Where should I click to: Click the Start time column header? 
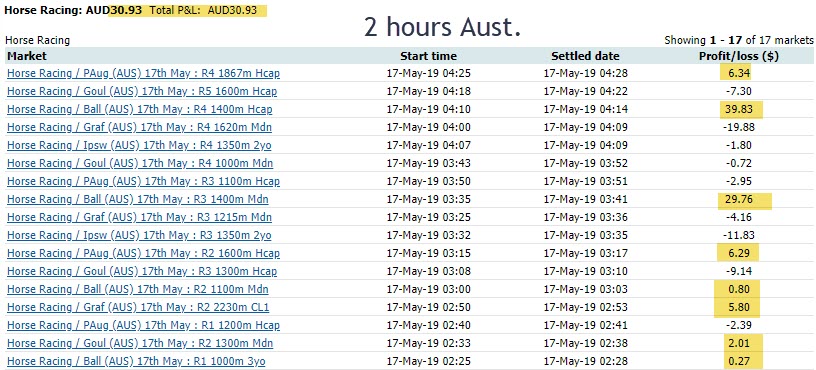click(x=428, y=56)
